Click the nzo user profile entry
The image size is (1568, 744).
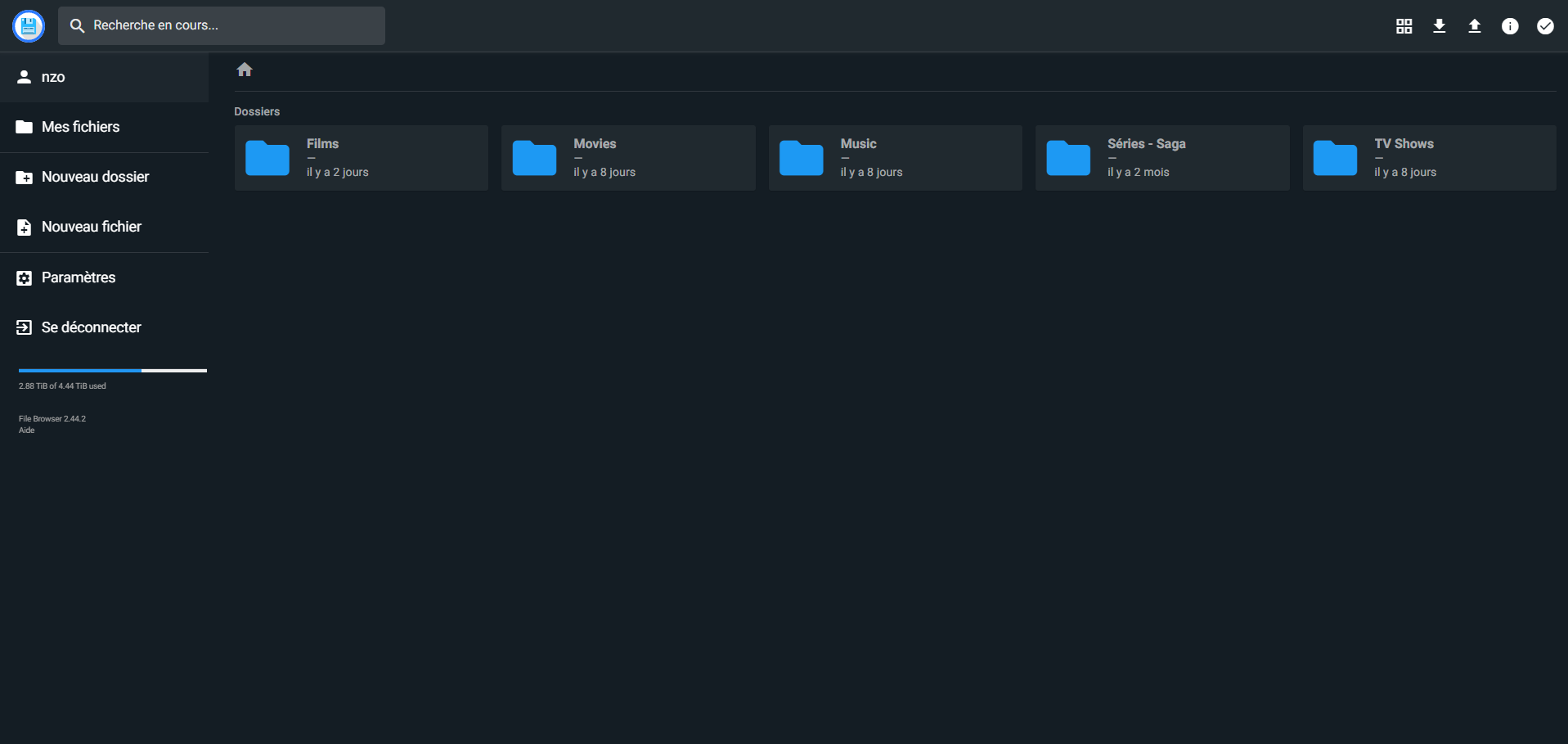pos(53,77)
